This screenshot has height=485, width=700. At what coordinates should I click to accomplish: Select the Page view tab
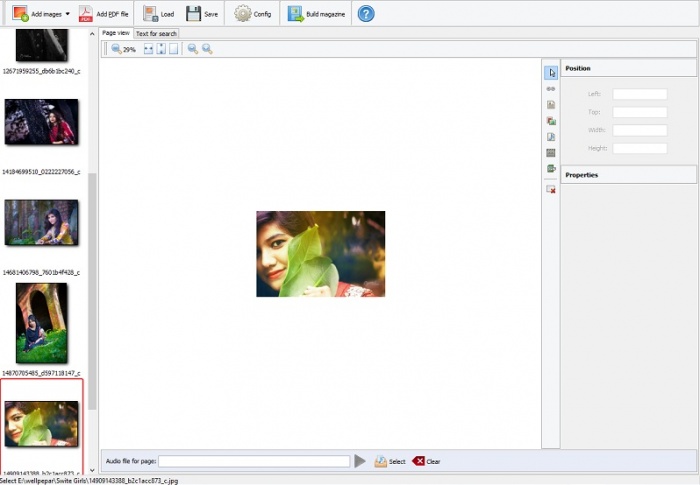pyautogui.click(x=116, y=33)
